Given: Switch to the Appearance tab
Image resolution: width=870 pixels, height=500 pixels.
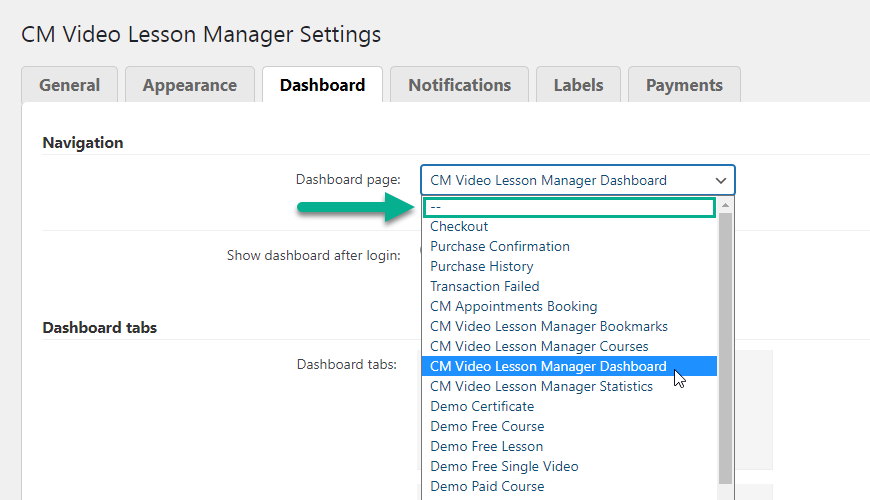Looking at the screenshot, I should point(190,85).
